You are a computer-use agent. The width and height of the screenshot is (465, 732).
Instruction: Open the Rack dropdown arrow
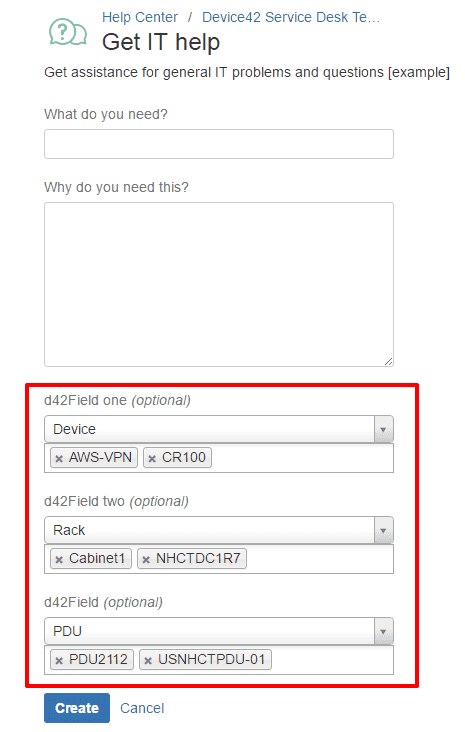tap(383, 530)
